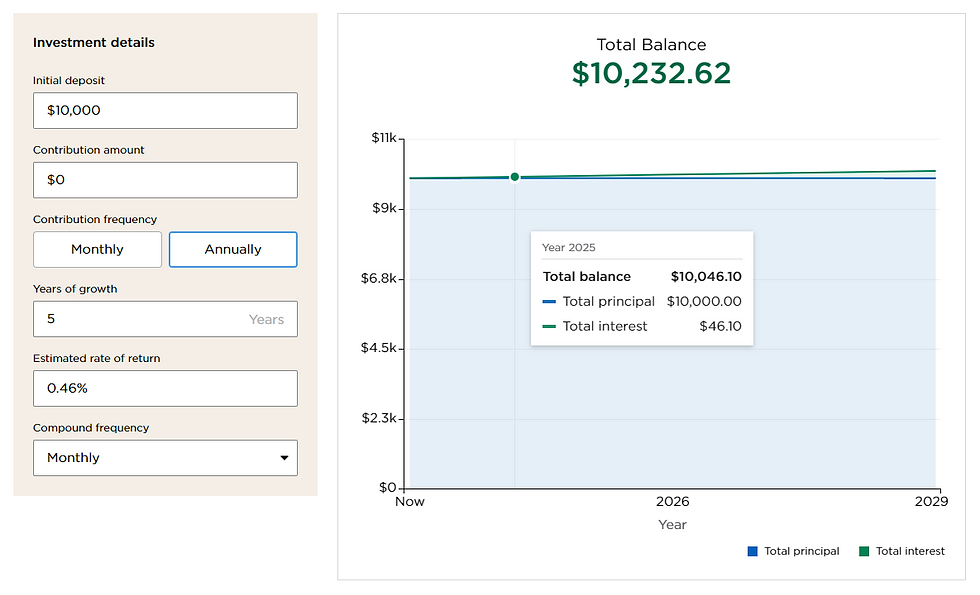This screenshot has width=980, height=595.
Task: Click the Total interest legend swatch
Action: [864, 551]
